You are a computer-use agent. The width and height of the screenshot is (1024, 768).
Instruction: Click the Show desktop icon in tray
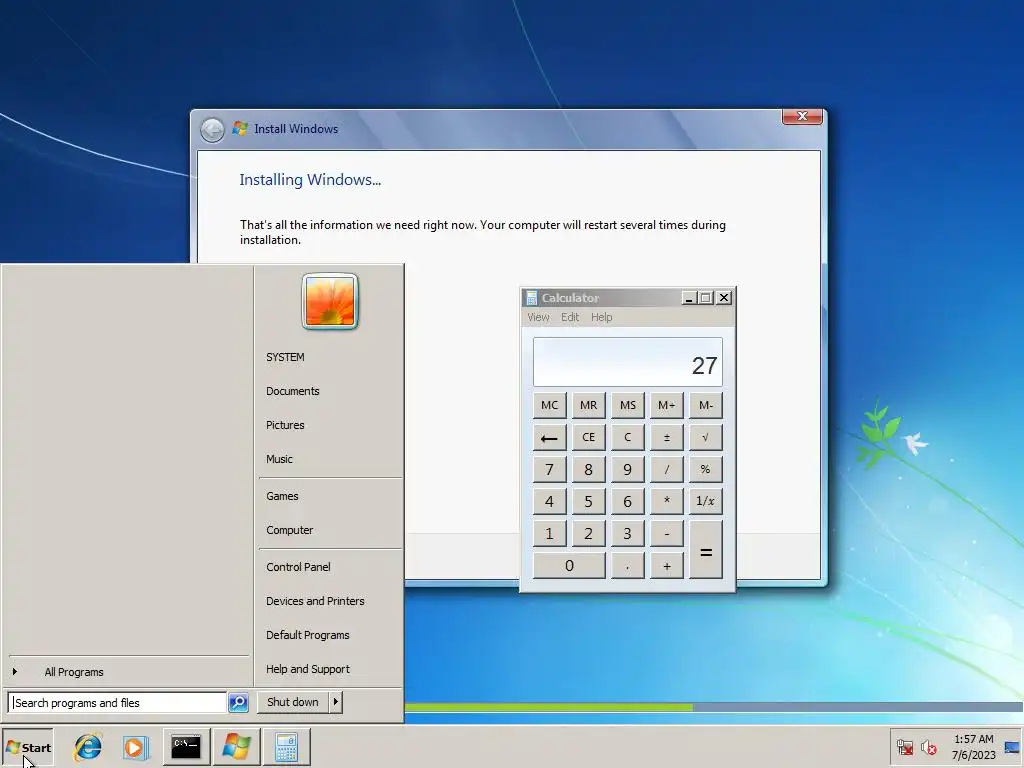click(1012, 747)
